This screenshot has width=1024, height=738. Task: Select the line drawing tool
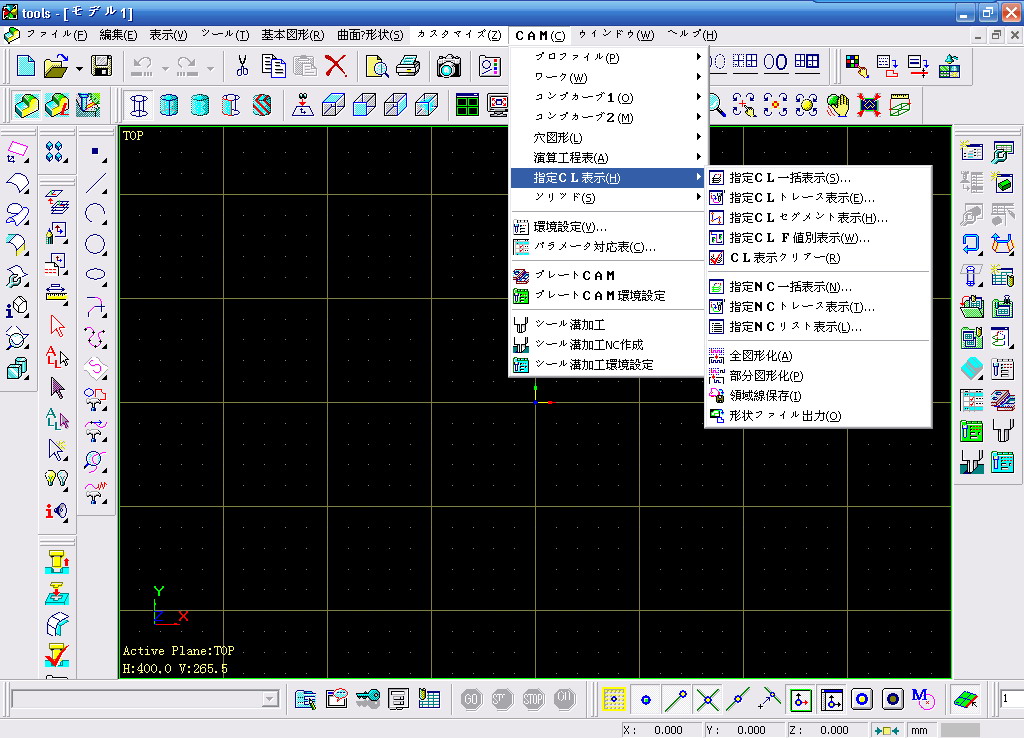(96, 183)
